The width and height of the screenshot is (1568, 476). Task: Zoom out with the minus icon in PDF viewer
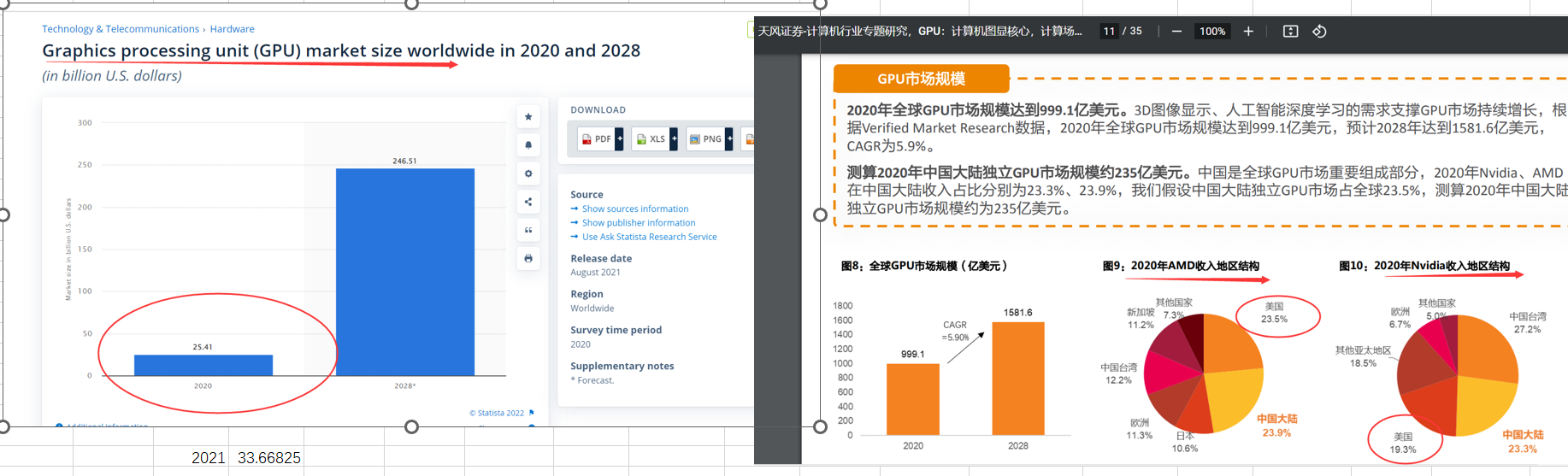(1176, 32)
